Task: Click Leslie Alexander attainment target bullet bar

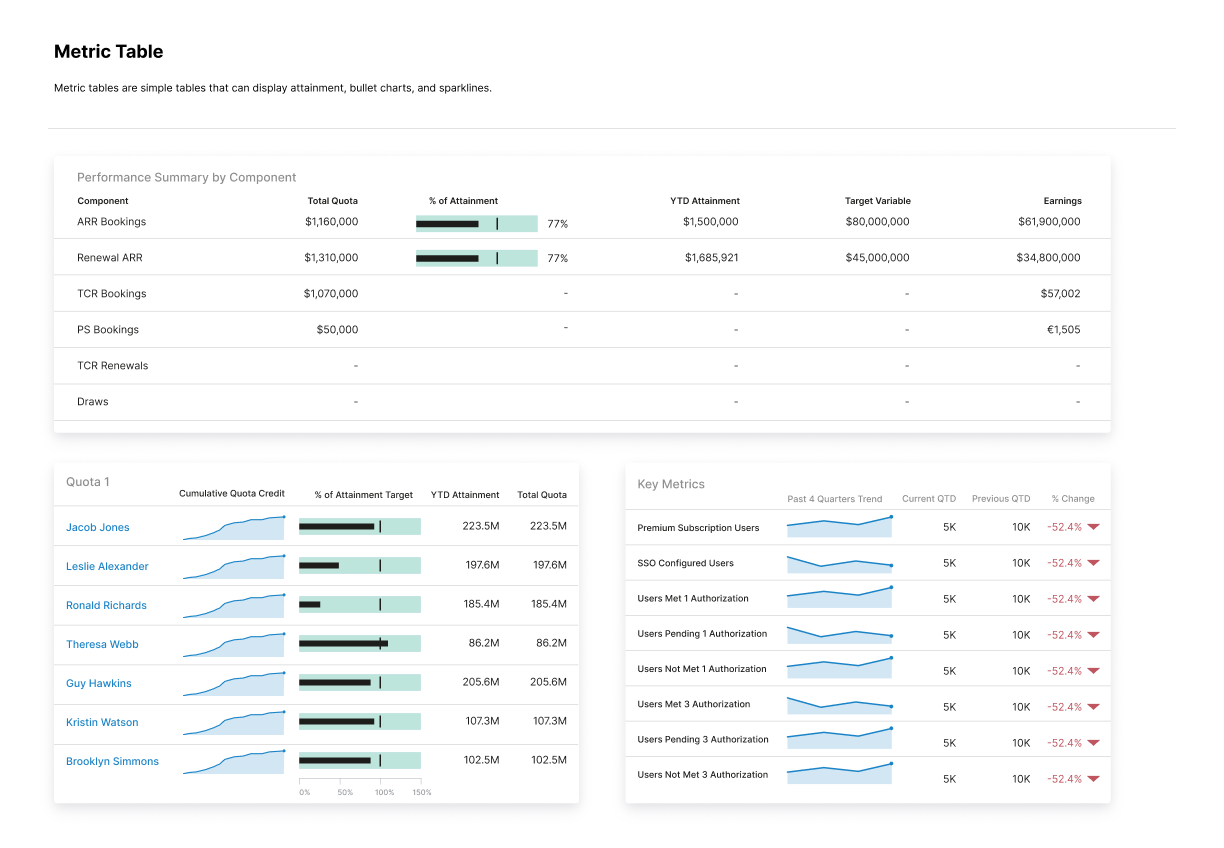Action: pos(360,565)
